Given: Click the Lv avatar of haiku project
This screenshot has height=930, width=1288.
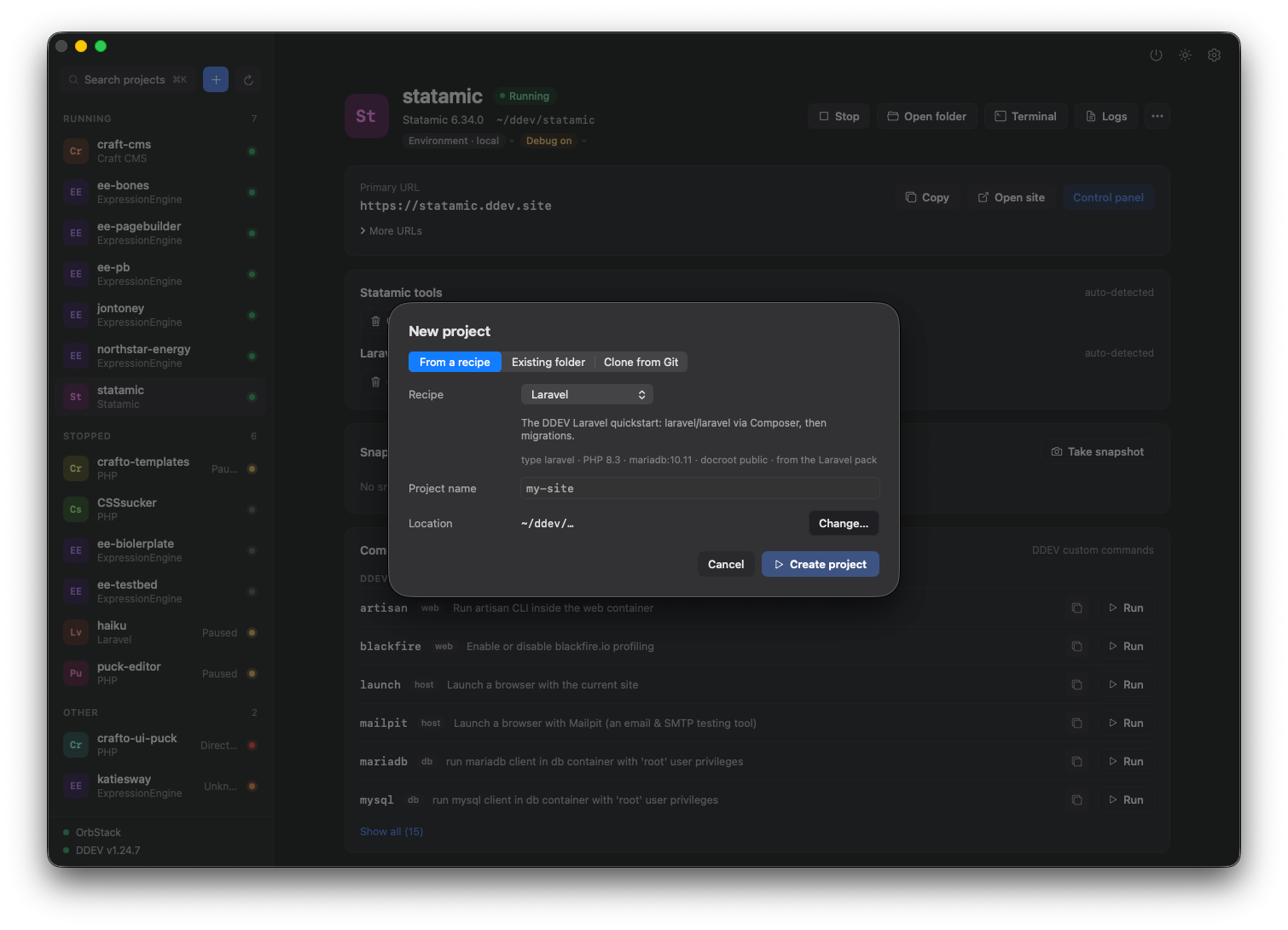Looking at the screenshot, I should [x=76, y=632].
